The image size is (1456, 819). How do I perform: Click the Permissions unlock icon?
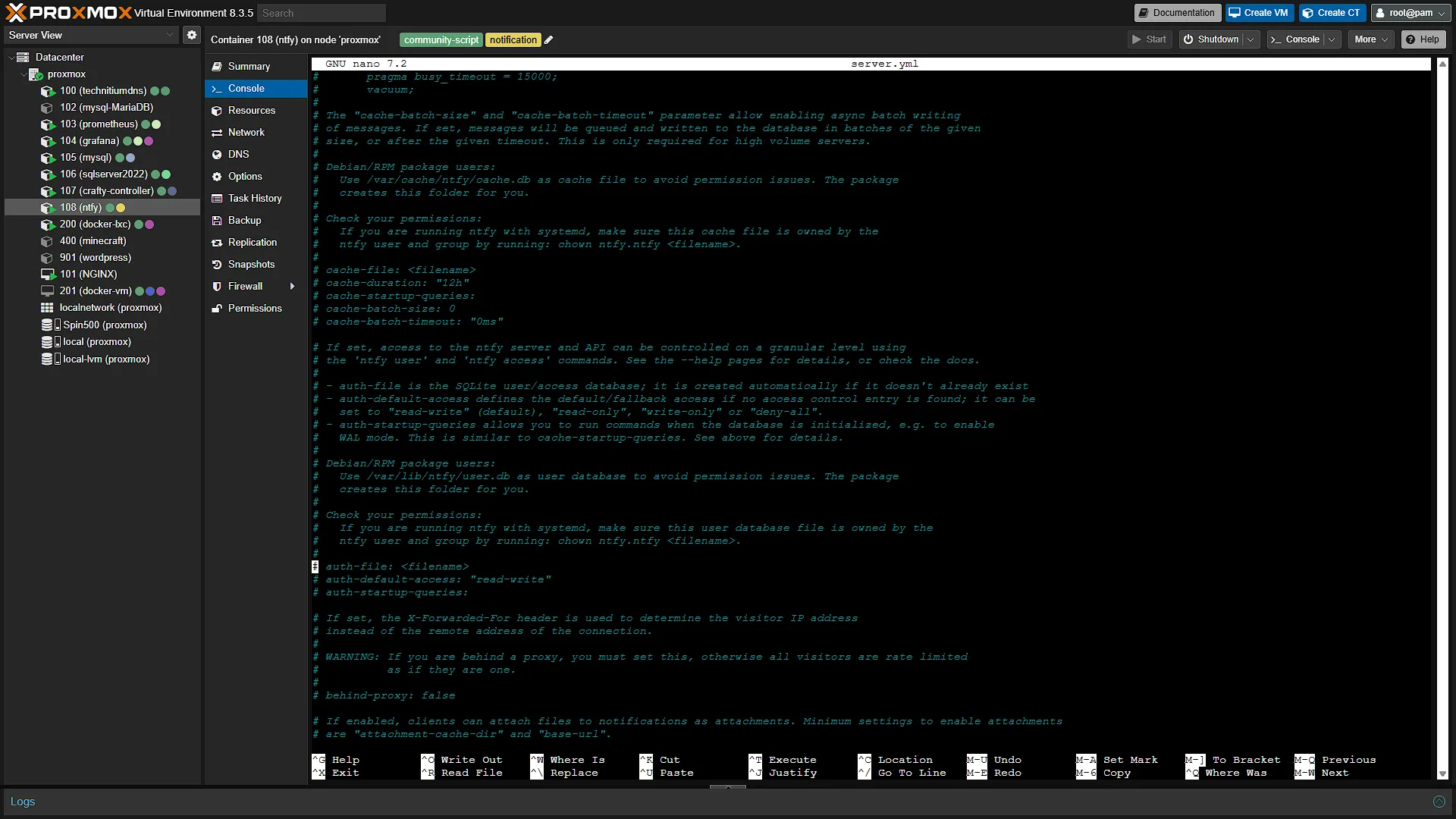pos(217,309)
